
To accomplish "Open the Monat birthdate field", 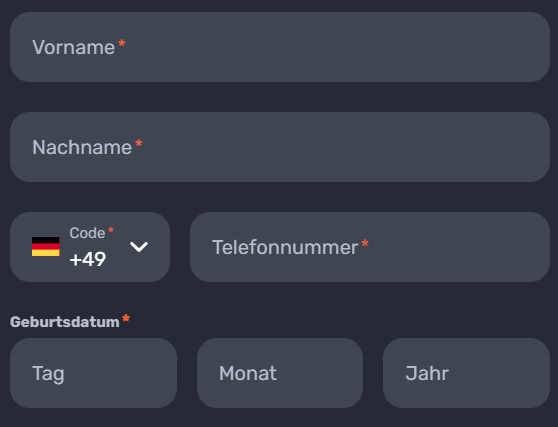I will point(280,373).
